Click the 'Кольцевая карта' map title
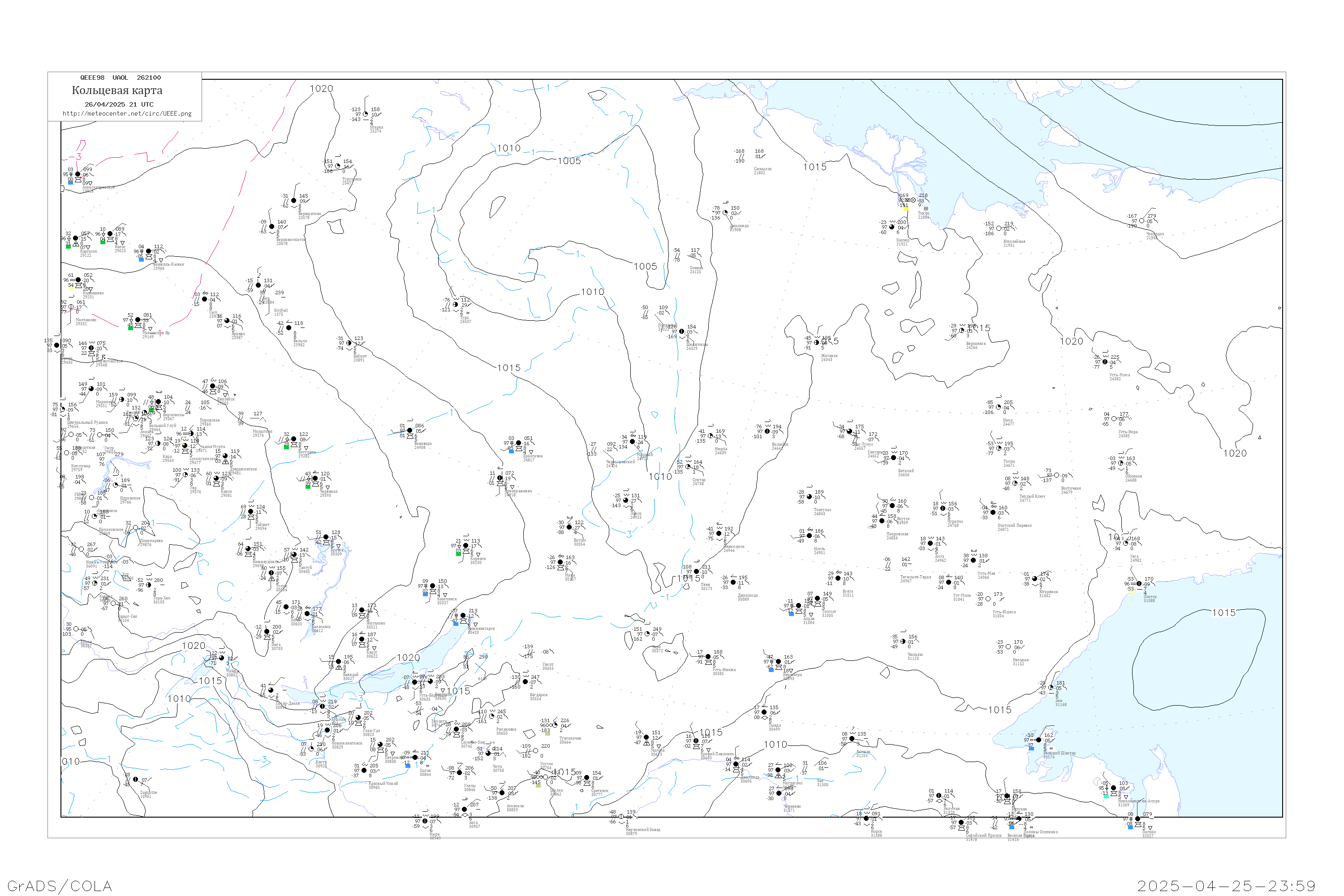 117,90
